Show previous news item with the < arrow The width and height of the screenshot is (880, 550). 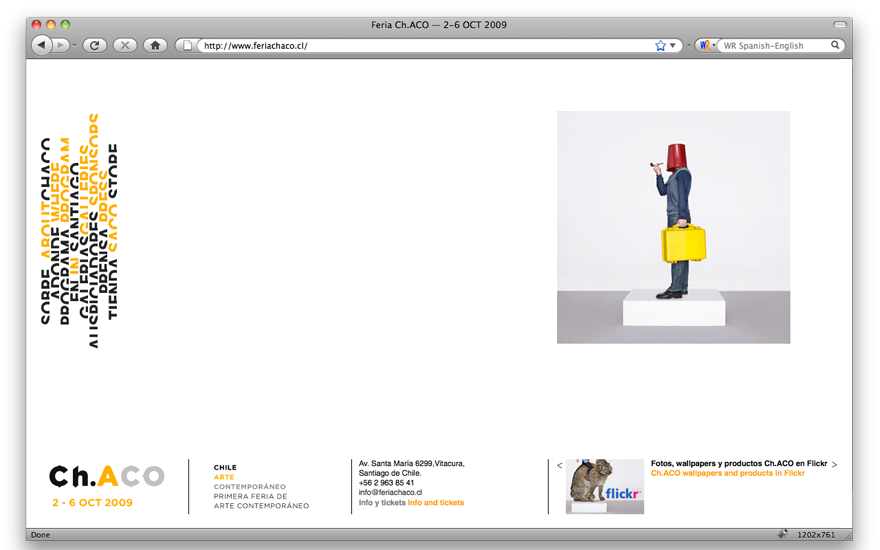coord(560,465)
